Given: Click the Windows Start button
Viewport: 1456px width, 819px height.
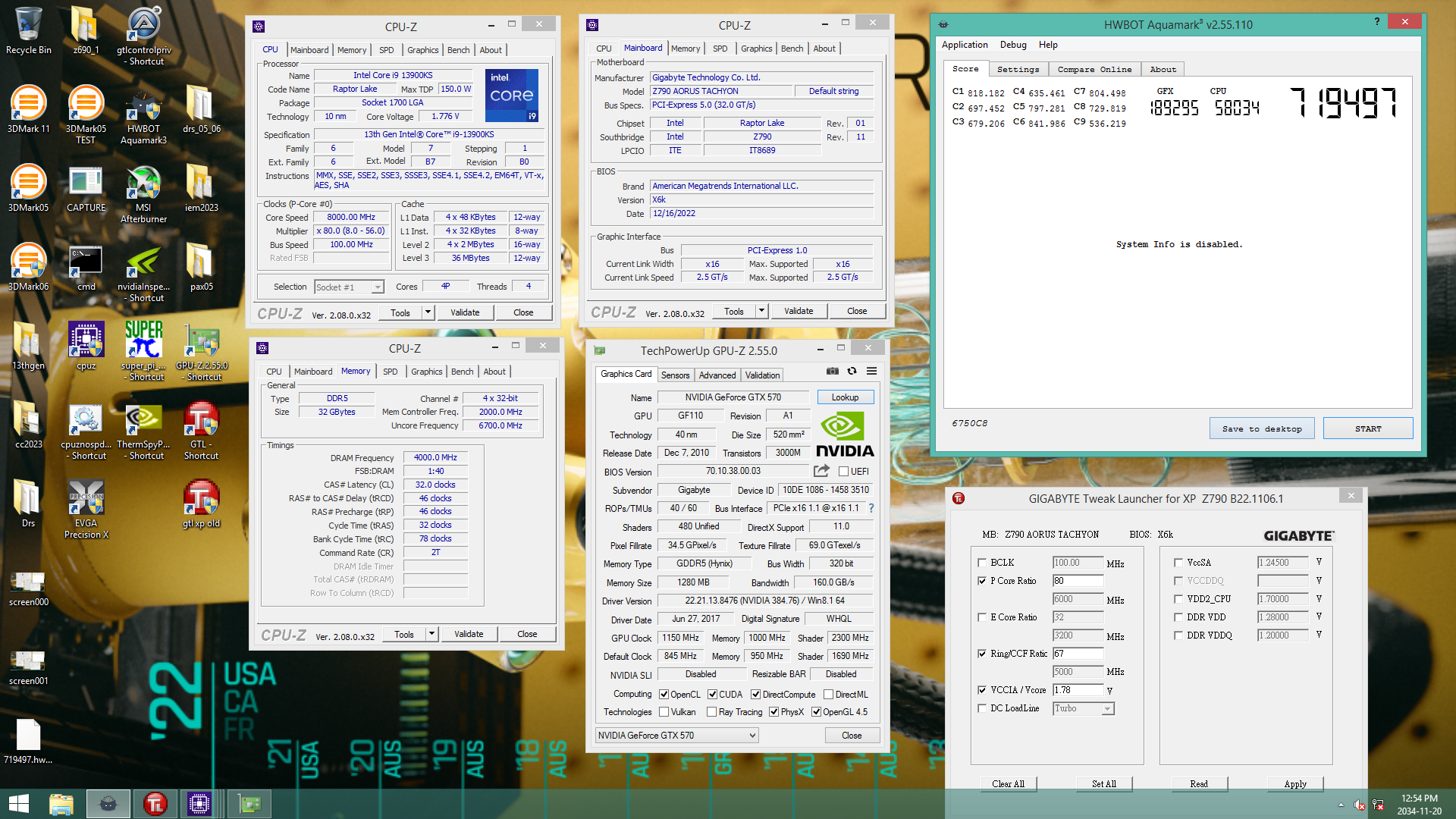Looking at the screenshot, I should (x=18, y=804).
